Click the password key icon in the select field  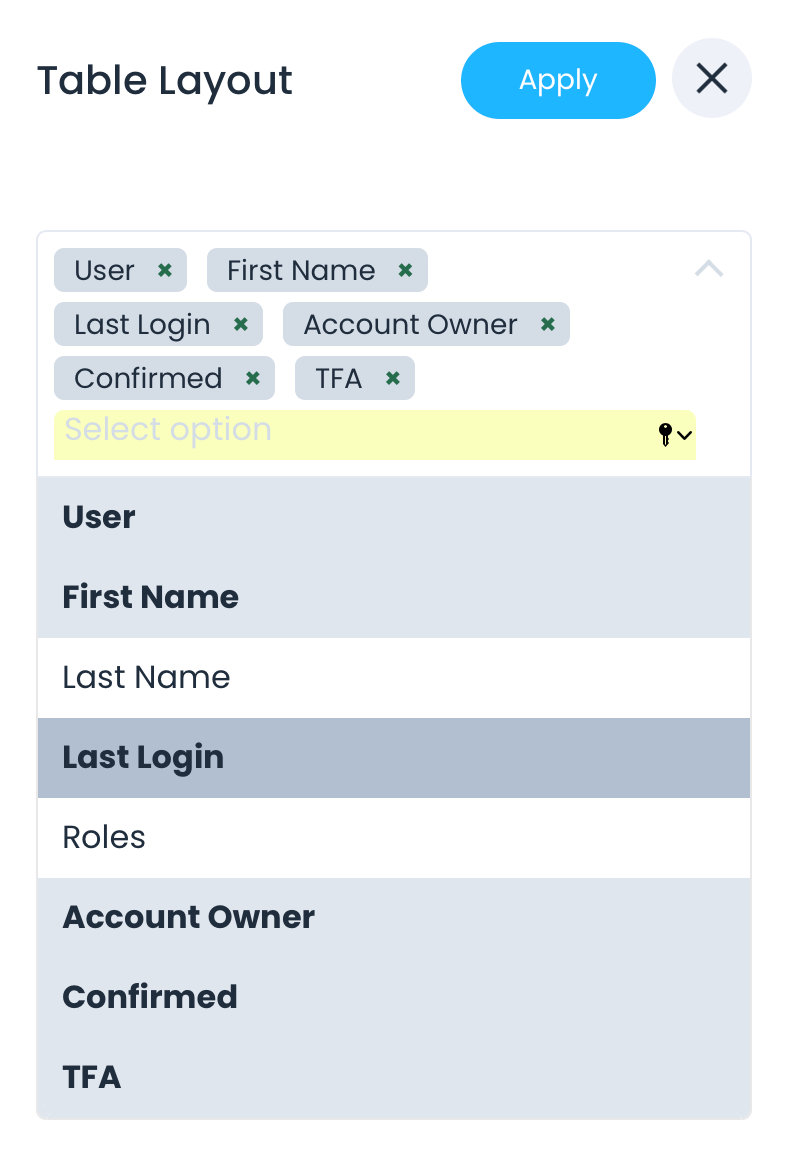(665, 434)
